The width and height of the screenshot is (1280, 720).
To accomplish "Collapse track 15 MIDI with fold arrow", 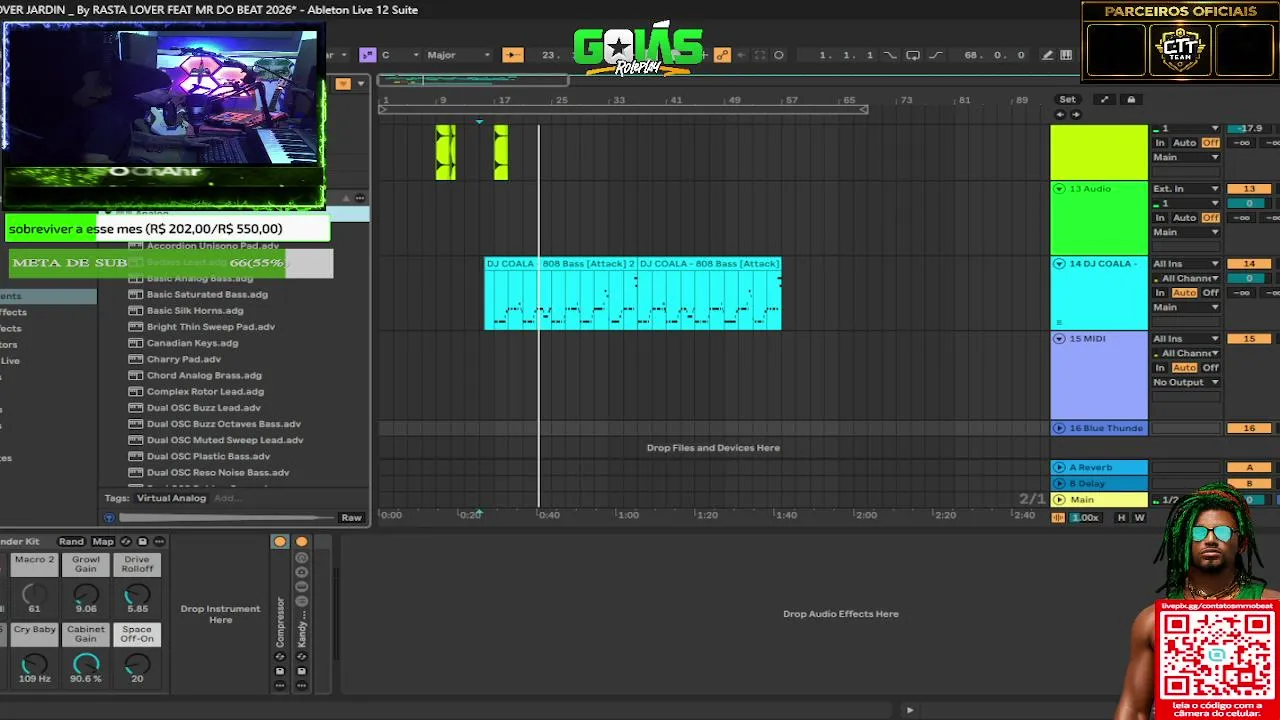I will [x=1059, y=339].
